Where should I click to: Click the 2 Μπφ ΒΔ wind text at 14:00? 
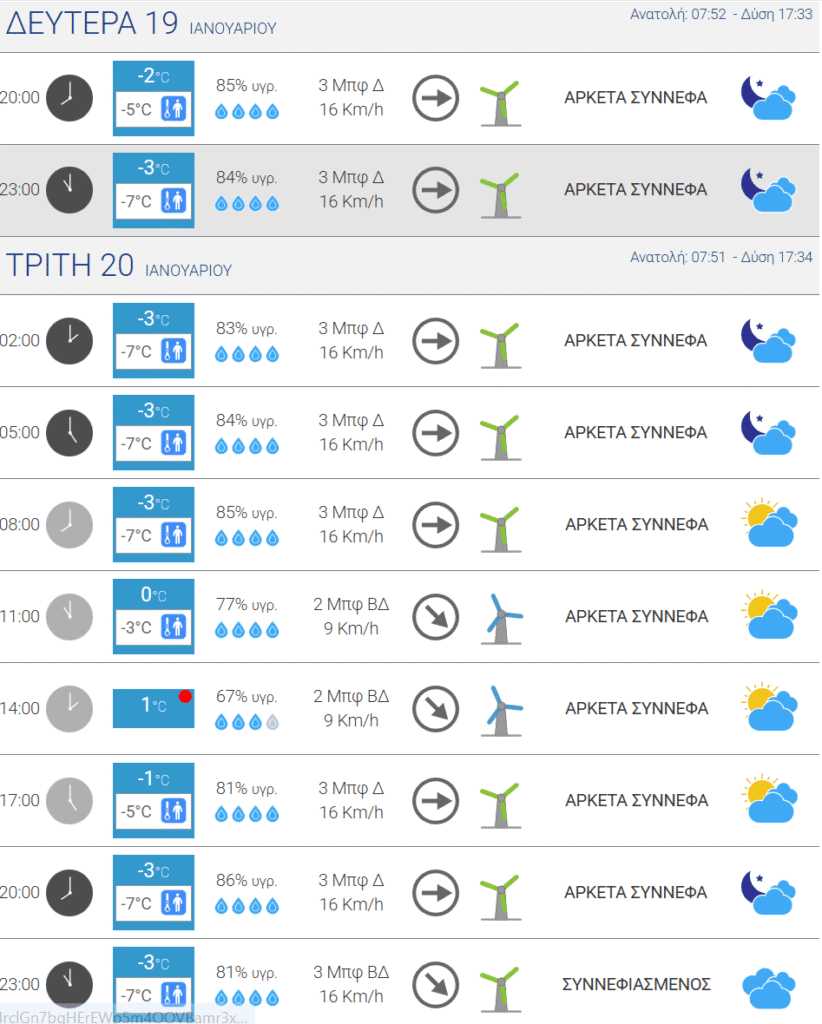click(x=351, y=696)
